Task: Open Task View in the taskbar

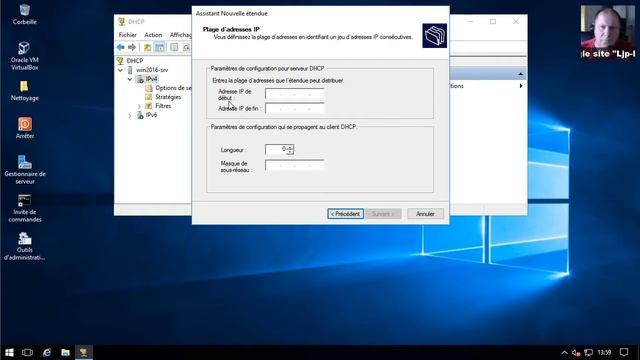Action: [x=27, y=352]
